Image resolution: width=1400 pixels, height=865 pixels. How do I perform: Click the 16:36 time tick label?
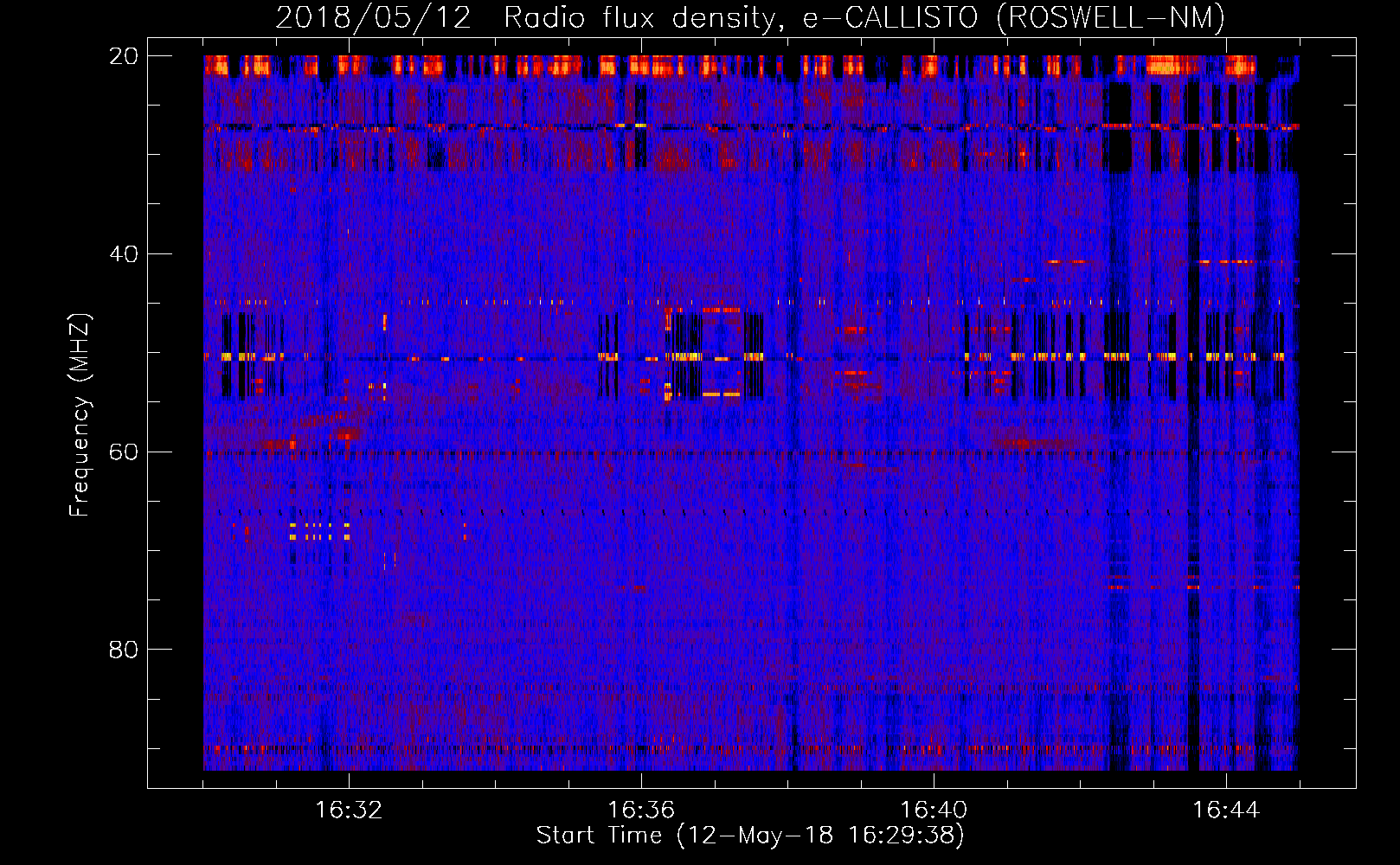(x=641, y=811)
